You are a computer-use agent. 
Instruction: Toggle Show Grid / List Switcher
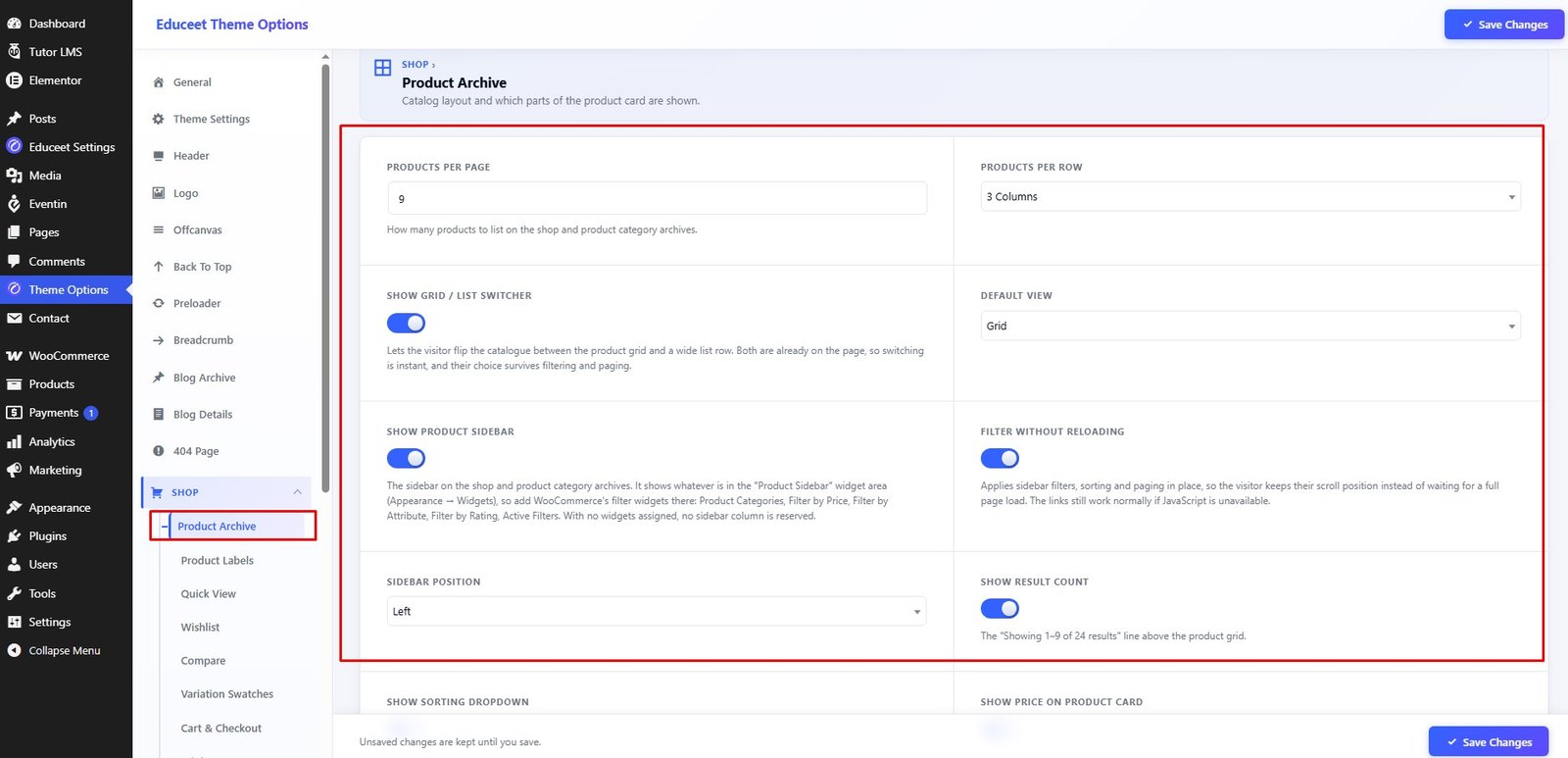[x=406, y=323]
